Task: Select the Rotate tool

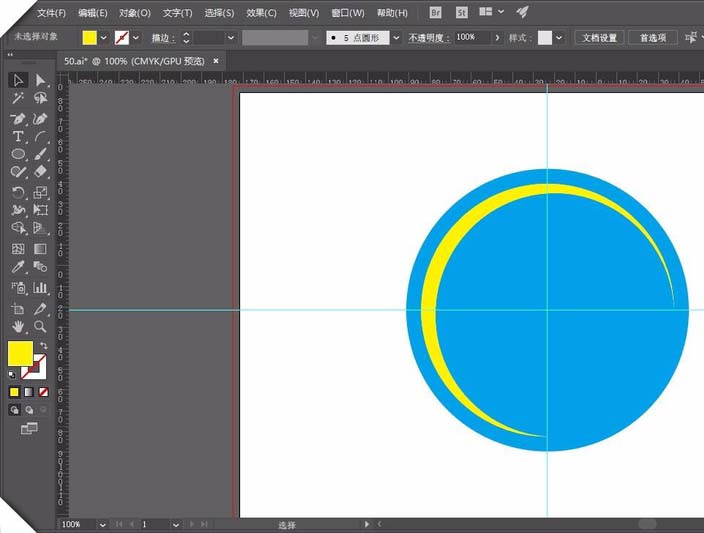Action: click(x=18, y=193)
